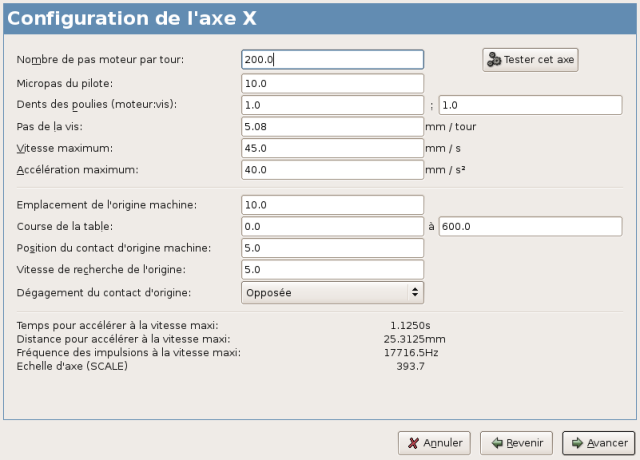Click the red X icon on Annuler
The height and width of the screenshot is (460, 640).
pos(413,443)
